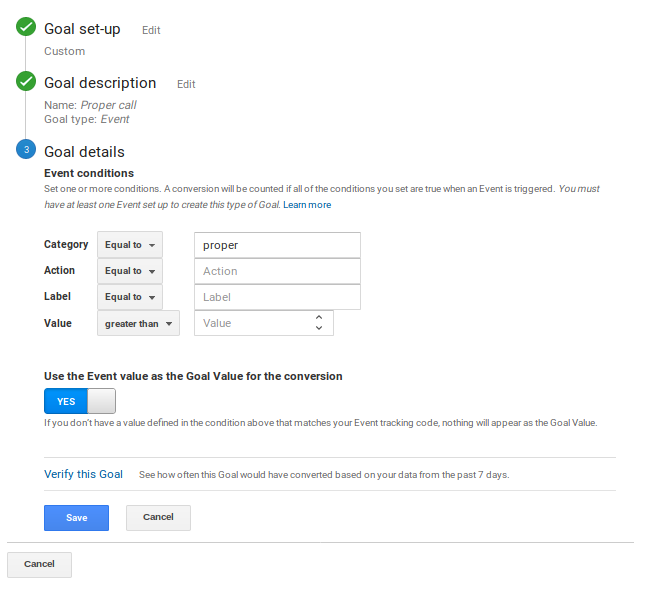Open the Category 'Equal to' dropdown

coord(130,245)
